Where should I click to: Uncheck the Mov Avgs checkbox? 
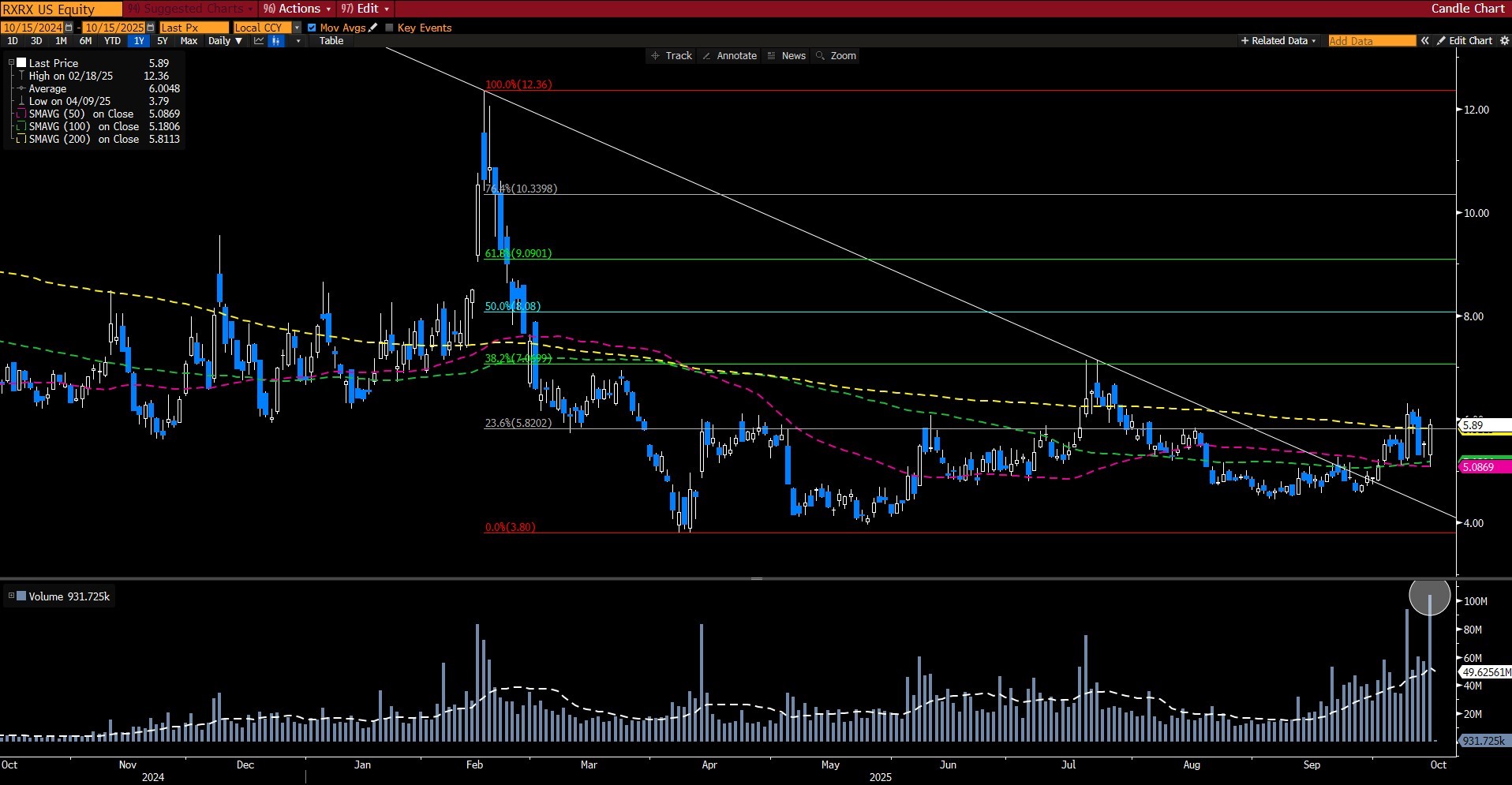(x=312, y=28)
